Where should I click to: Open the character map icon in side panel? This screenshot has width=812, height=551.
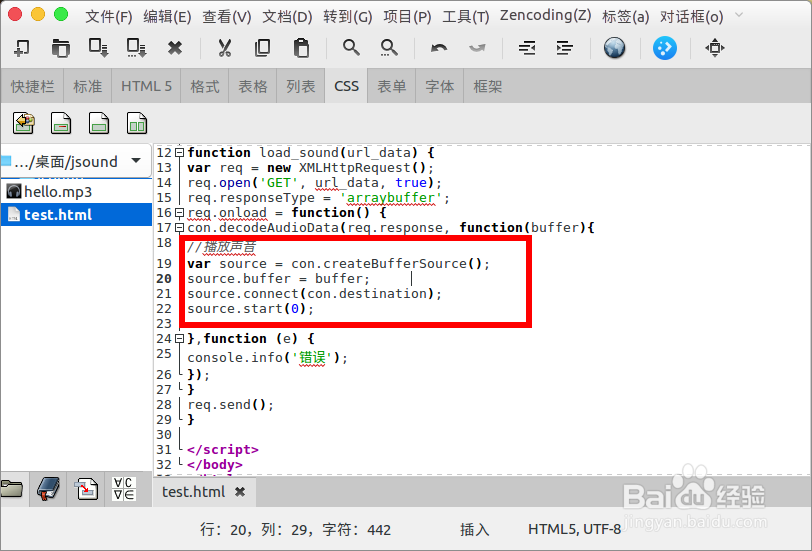pos(124,488)
